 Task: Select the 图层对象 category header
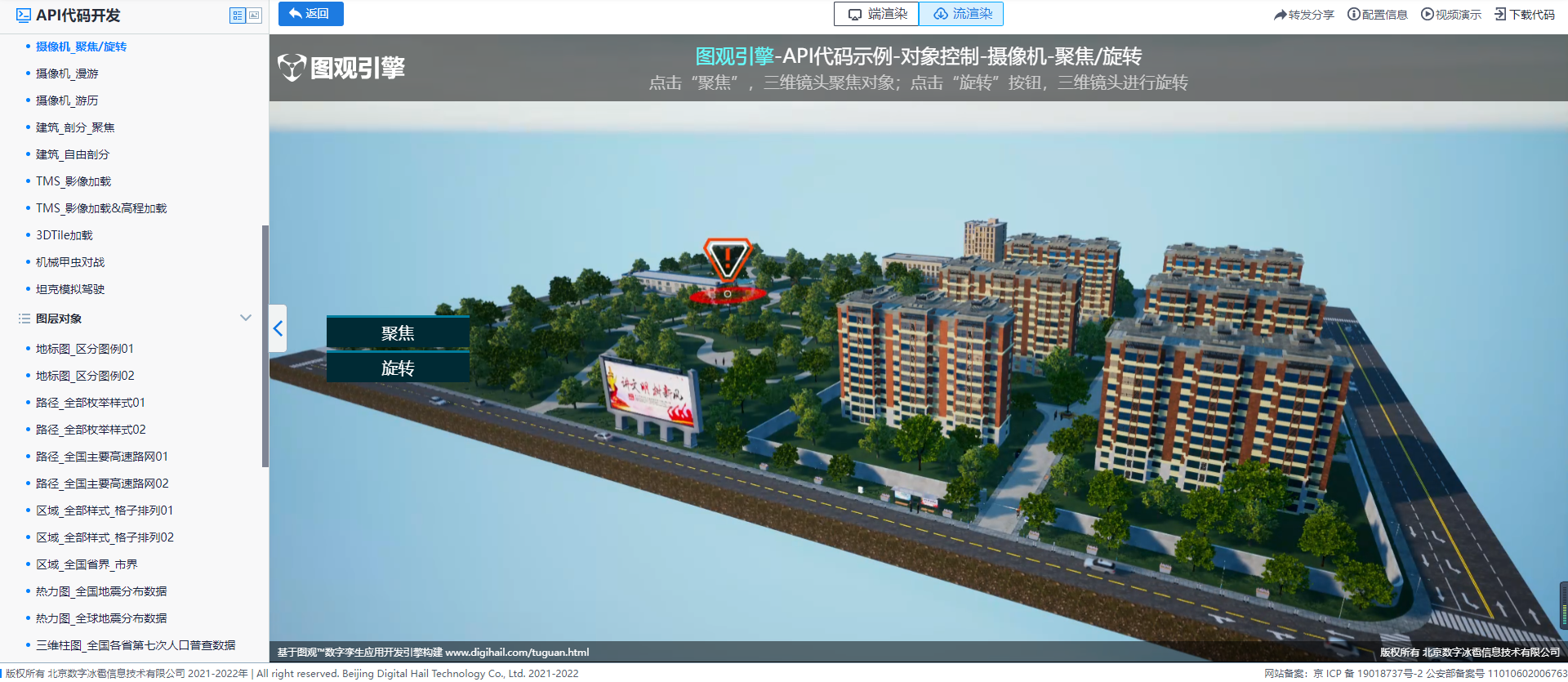tap(59, 319)
